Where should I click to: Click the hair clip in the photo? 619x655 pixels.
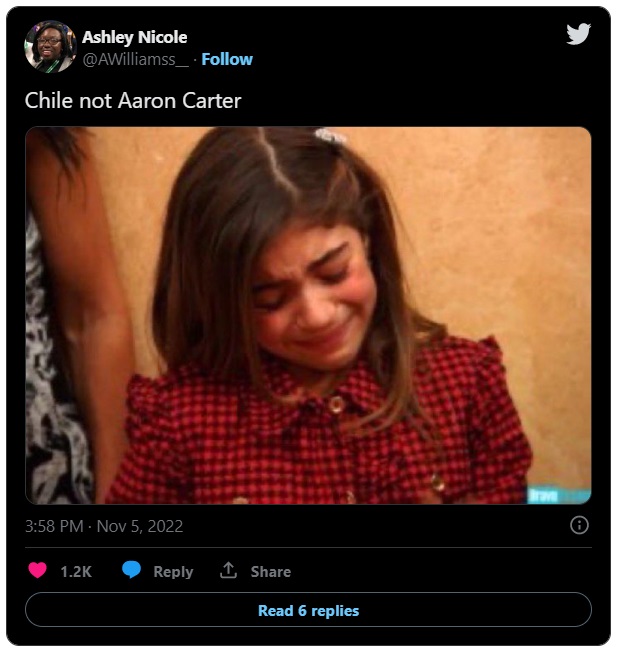click(329, 135)
